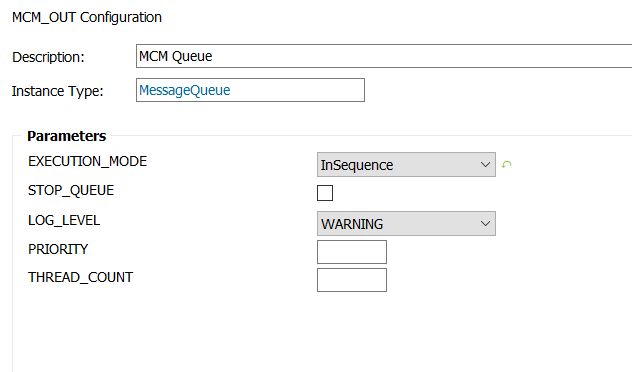
Task: Expand the chevron arrow on the EXECUTION_MODE dropdown
Action: (x=485, y=164)
